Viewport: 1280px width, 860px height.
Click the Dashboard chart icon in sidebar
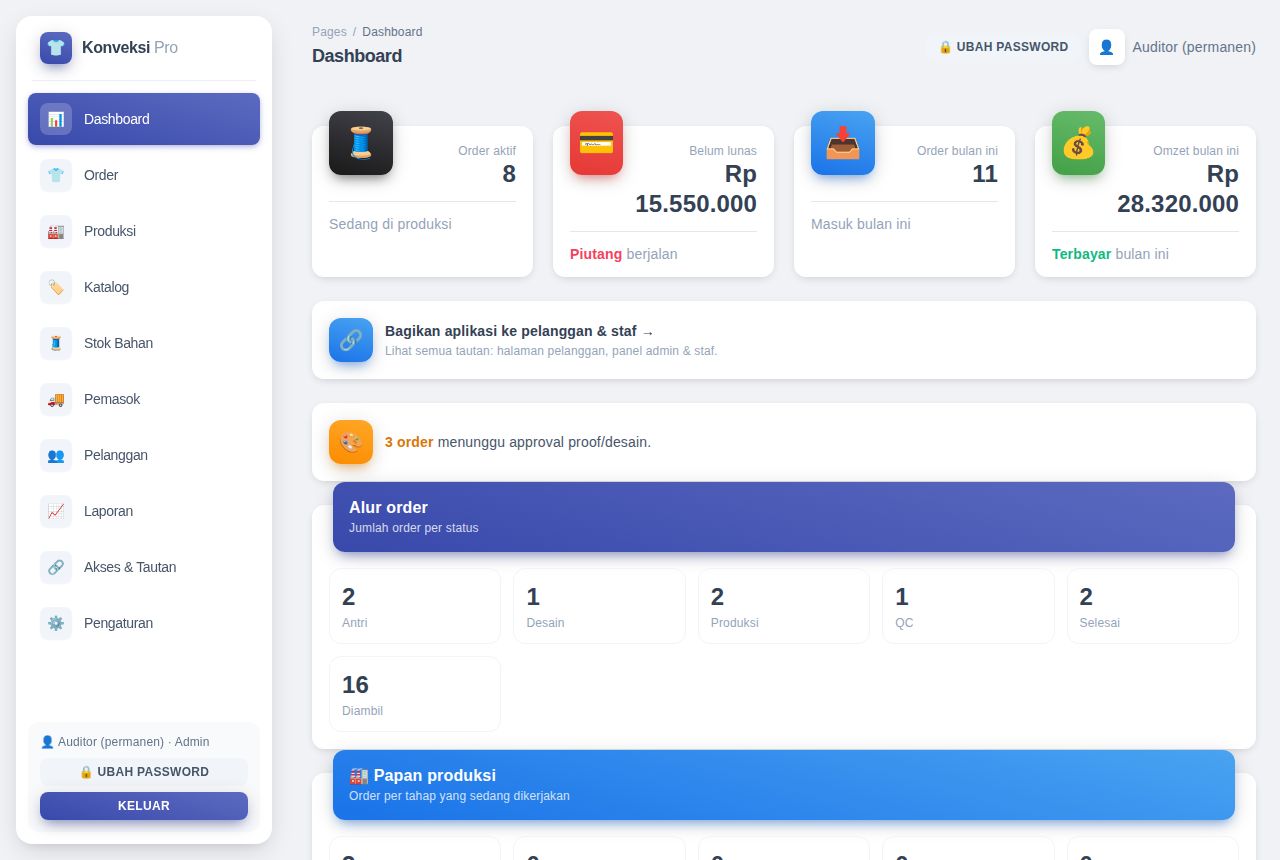(56, 119)
